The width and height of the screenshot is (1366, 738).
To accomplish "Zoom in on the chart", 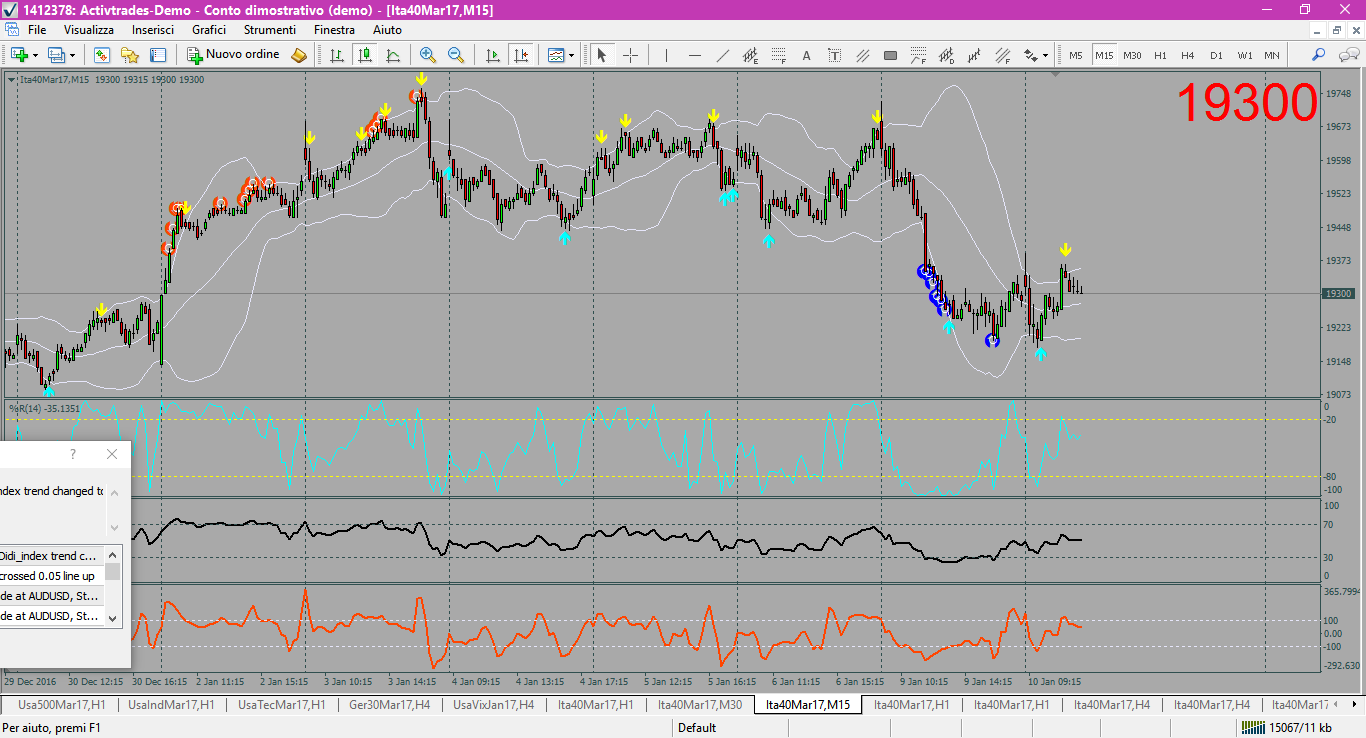I will point(428,55).
